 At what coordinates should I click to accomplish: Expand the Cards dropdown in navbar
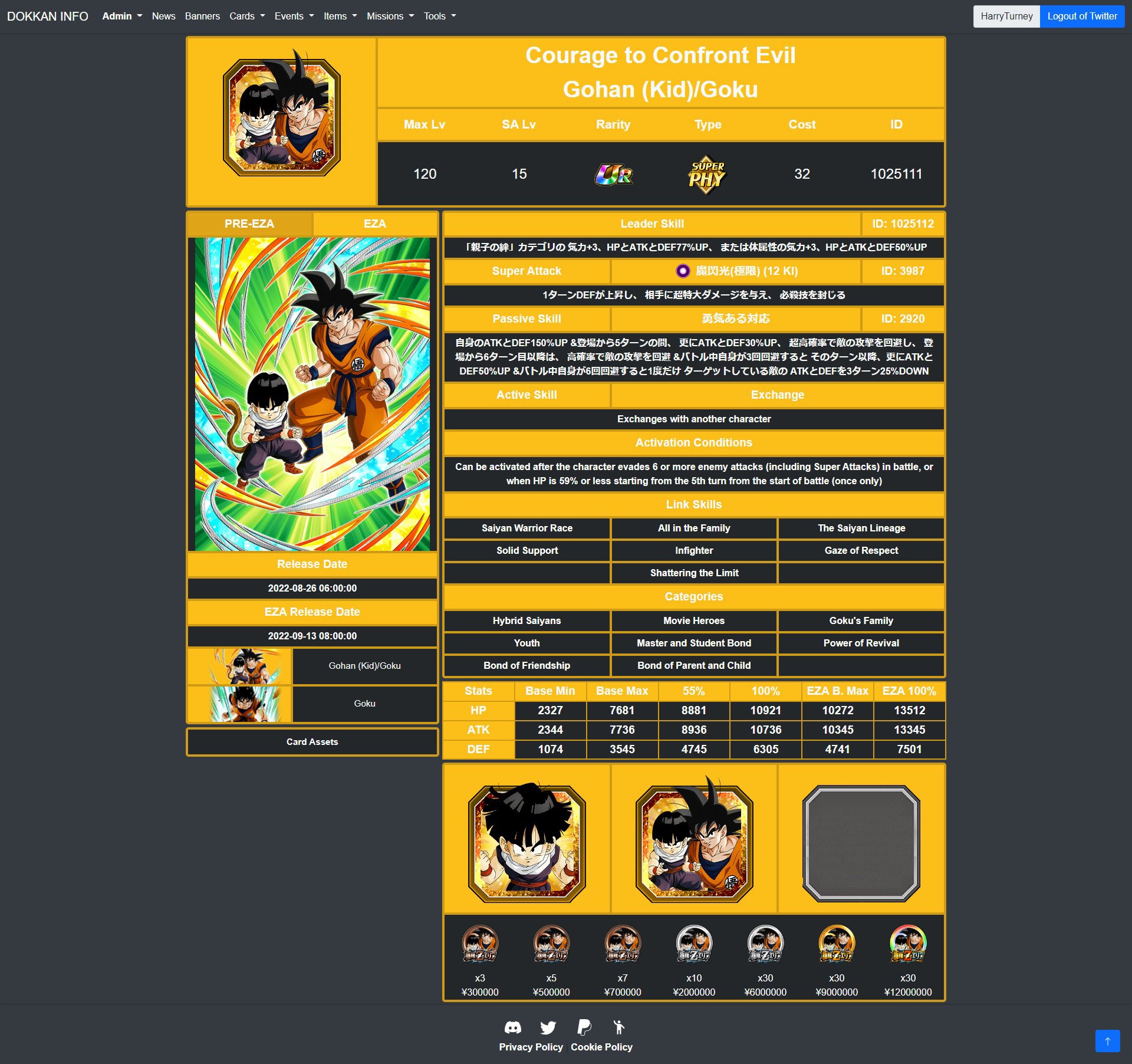pyautogui.click(x=247, y=16)
